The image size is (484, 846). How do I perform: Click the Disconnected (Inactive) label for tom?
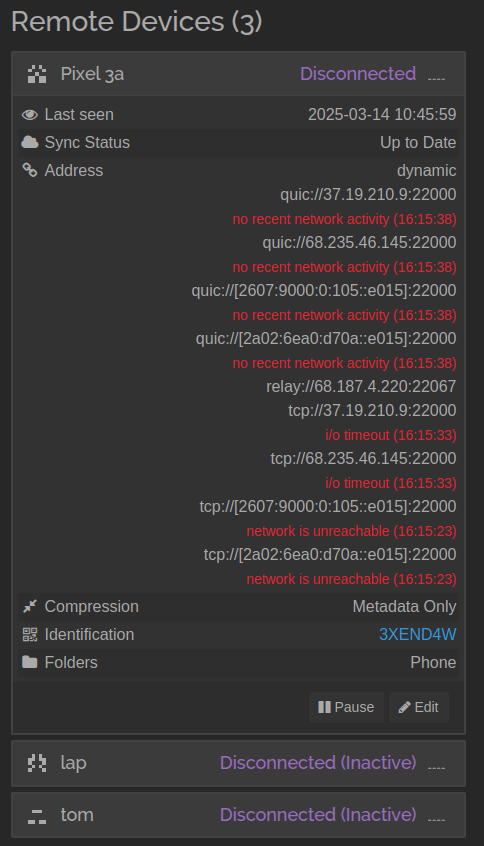318,815
